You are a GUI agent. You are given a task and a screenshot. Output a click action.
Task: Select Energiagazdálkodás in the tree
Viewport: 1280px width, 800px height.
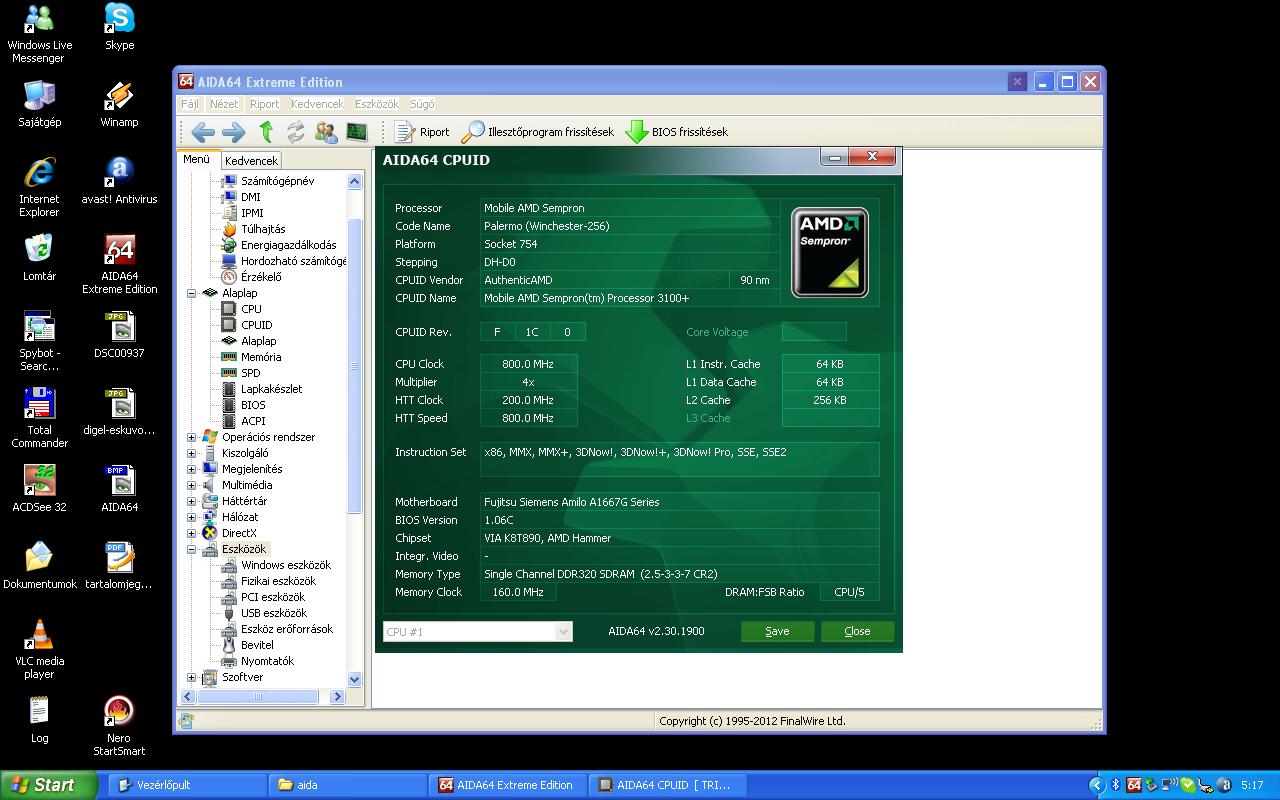(288, 245)
